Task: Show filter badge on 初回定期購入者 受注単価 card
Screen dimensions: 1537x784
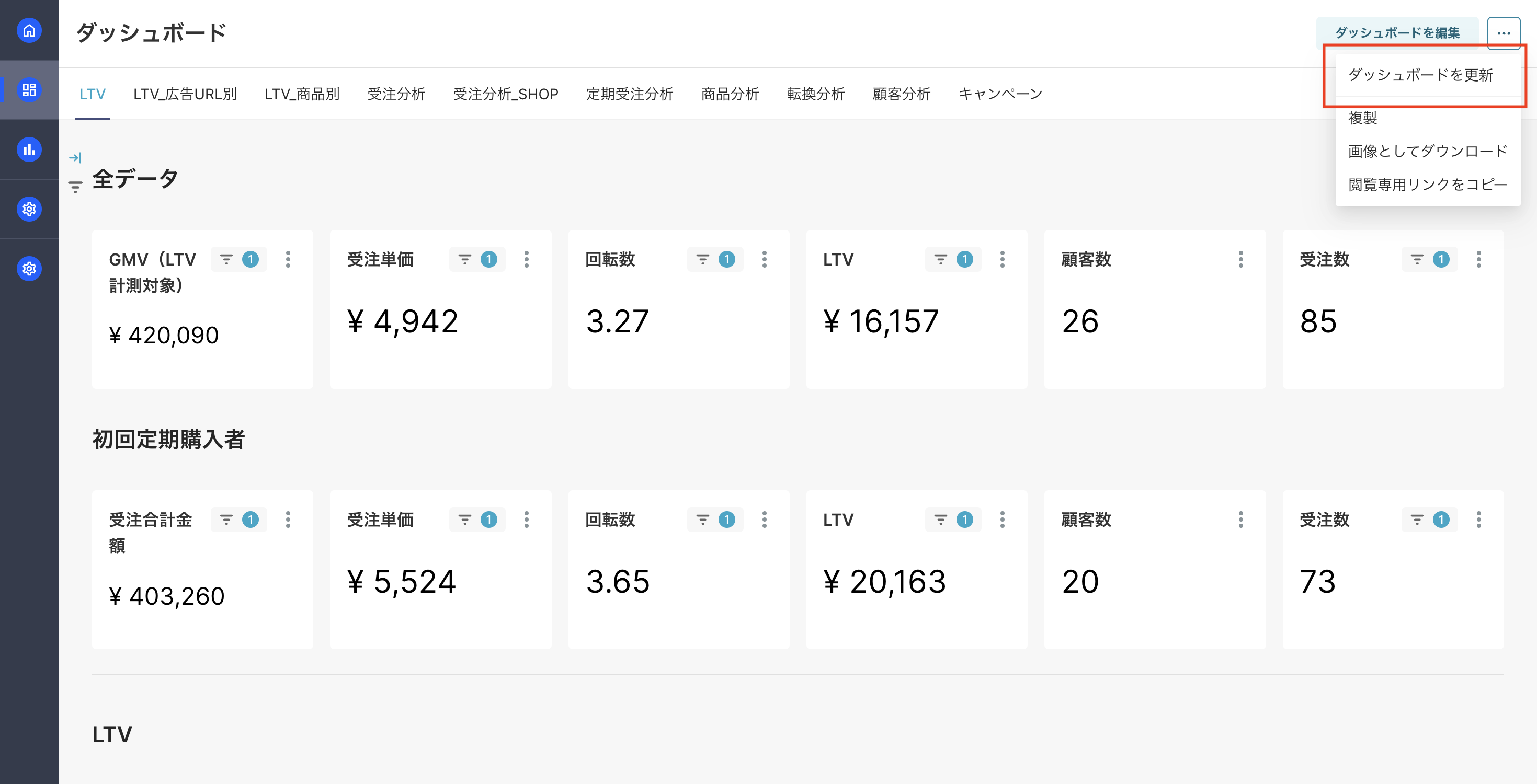Action: (x=477, y=520)
